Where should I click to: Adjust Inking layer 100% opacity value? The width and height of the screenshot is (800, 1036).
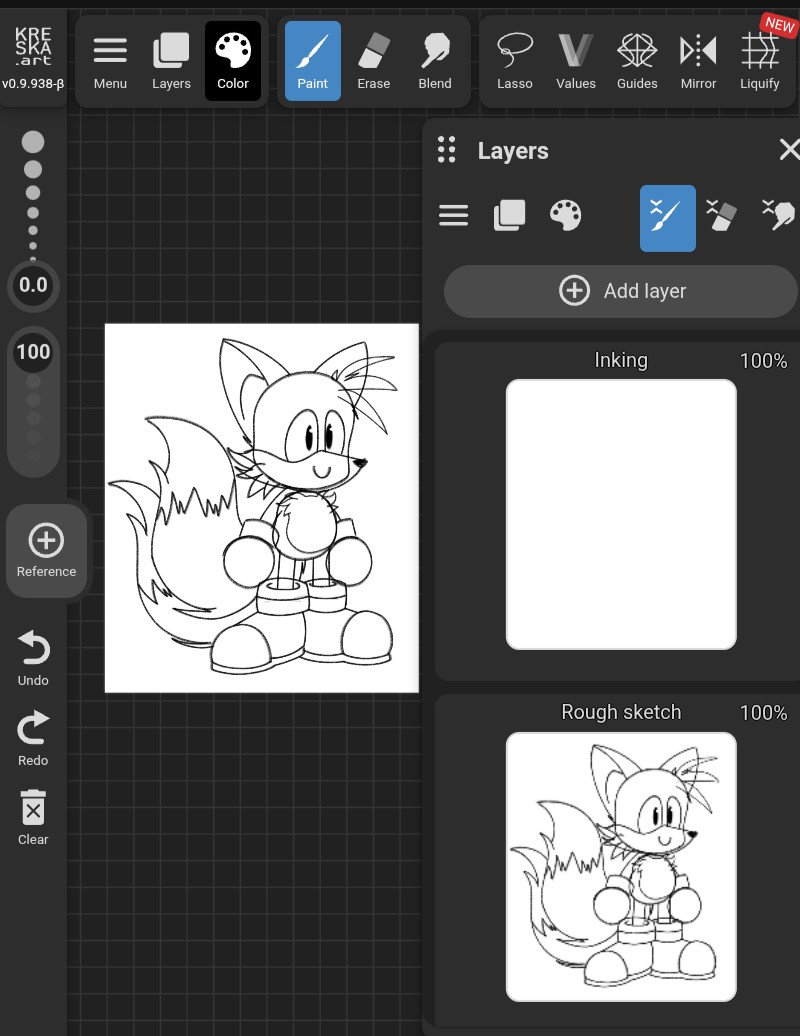(763, 361)
